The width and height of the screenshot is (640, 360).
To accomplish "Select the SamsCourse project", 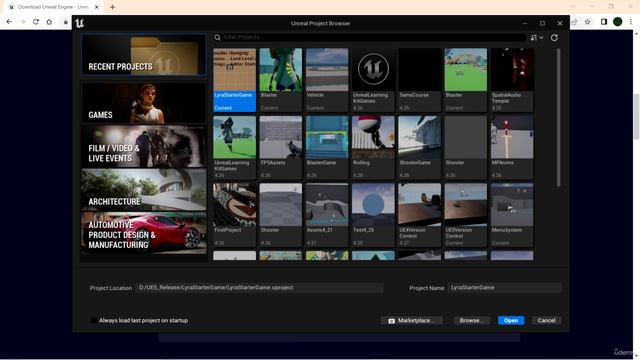I will (420, 80).
